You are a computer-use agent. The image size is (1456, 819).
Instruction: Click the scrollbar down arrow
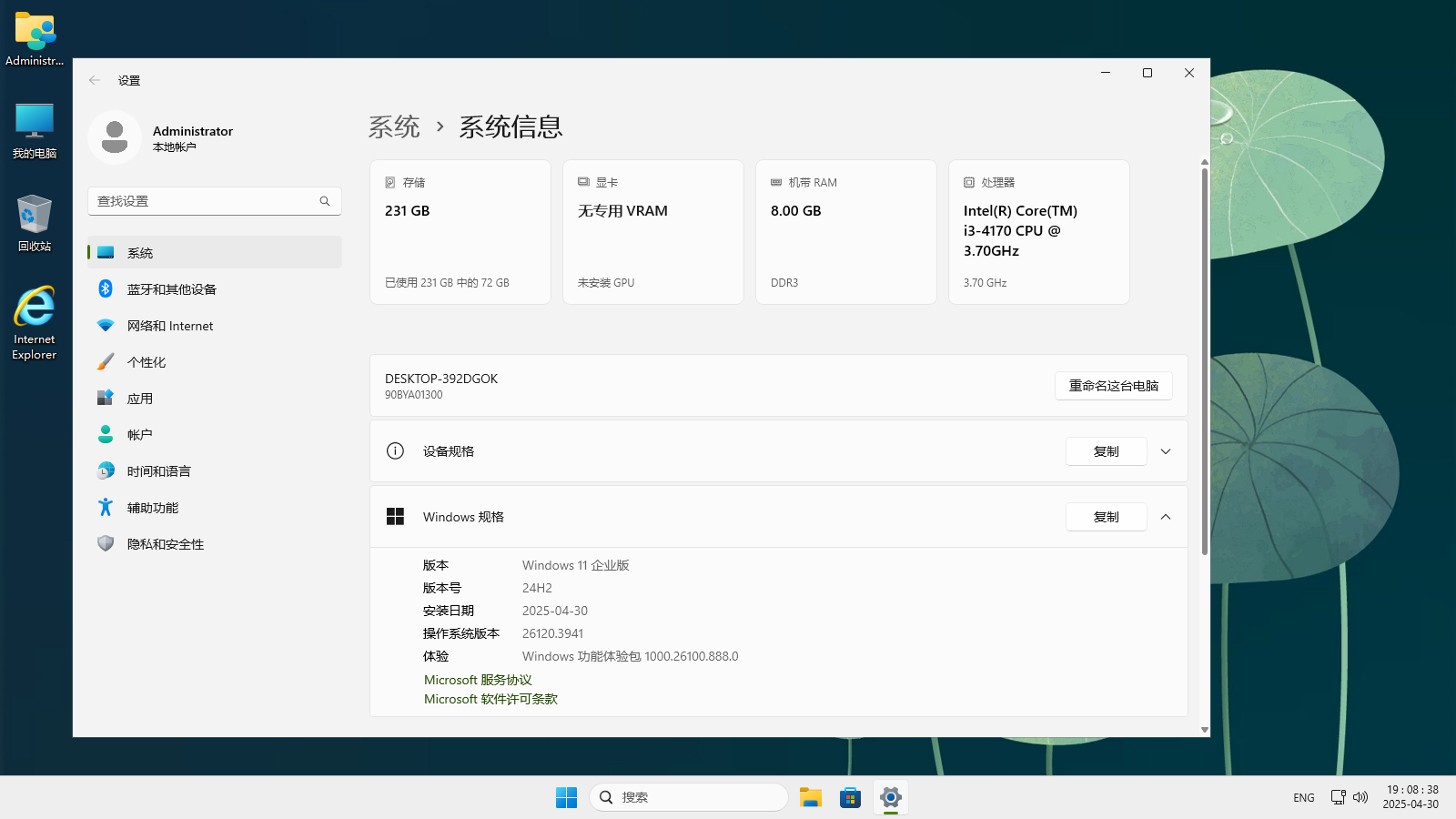(1205, 730)
